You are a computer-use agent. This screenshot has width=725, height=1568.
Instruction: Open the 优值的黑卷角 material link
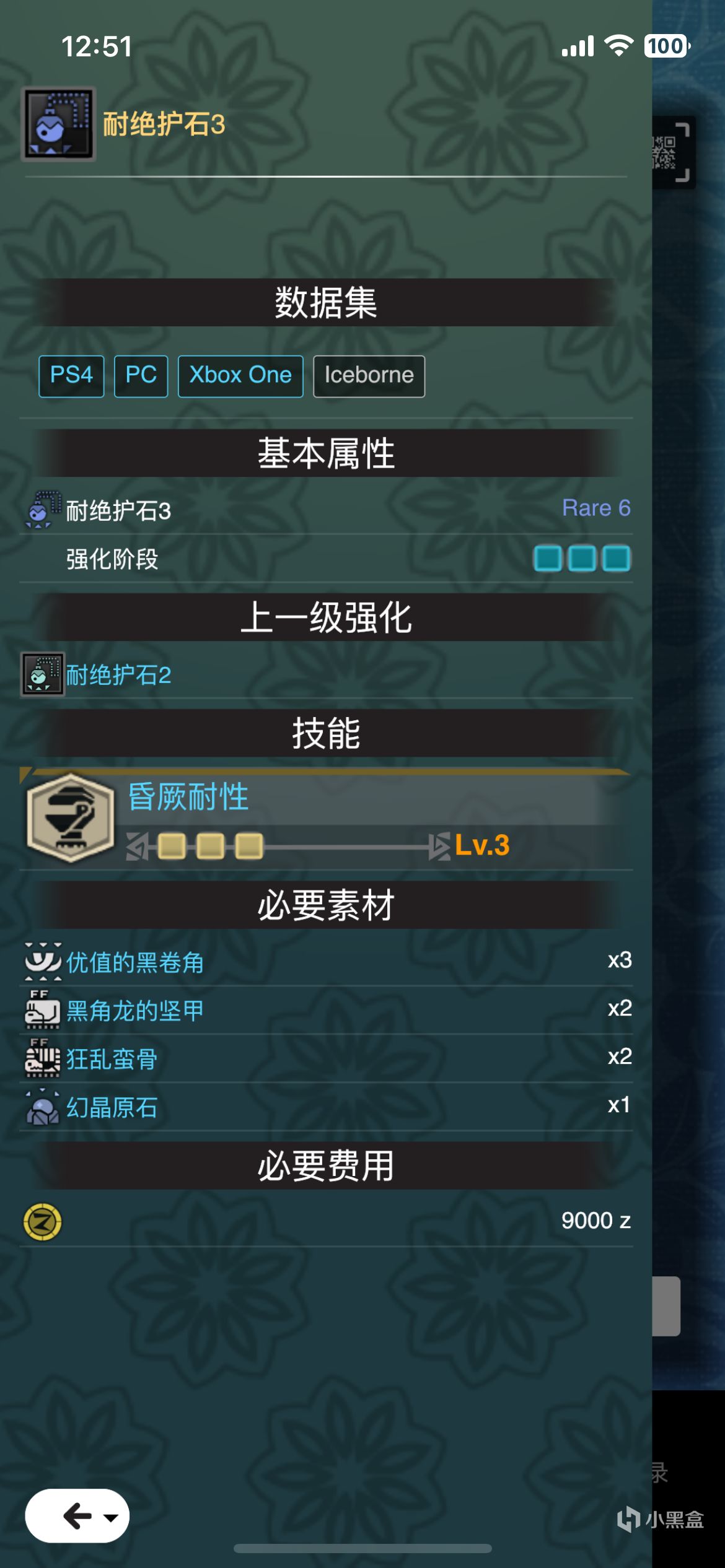click(x=134, y=962)
